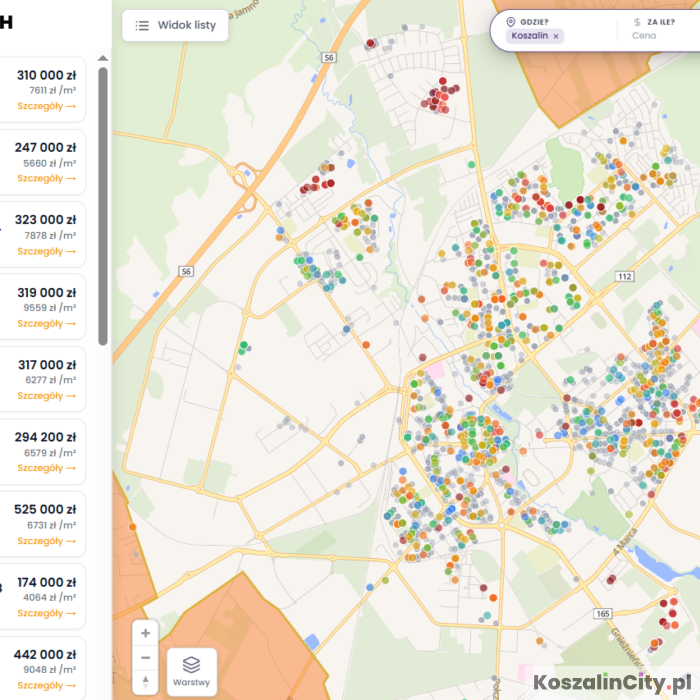
Task: Reset map compass orientation
Action: click(x=146, y=682)
